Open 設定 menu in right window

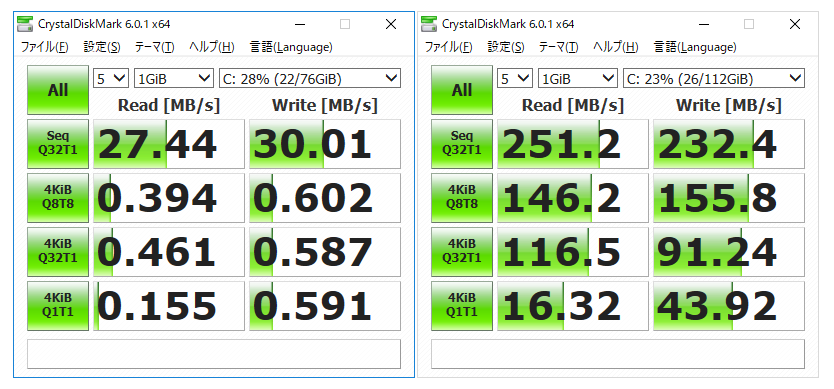(x=506, y=47)
